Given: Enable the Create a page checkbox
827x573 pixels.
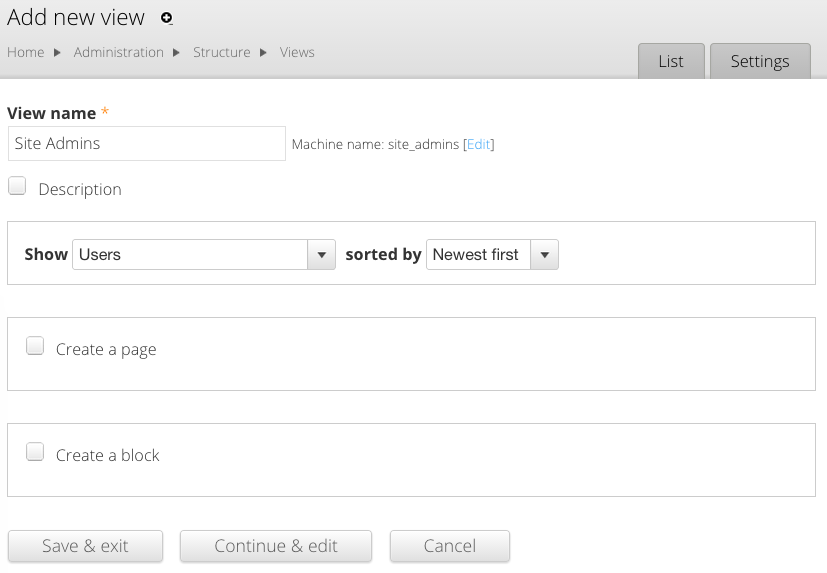Looking at the screenshot, I should pos(35,347).
